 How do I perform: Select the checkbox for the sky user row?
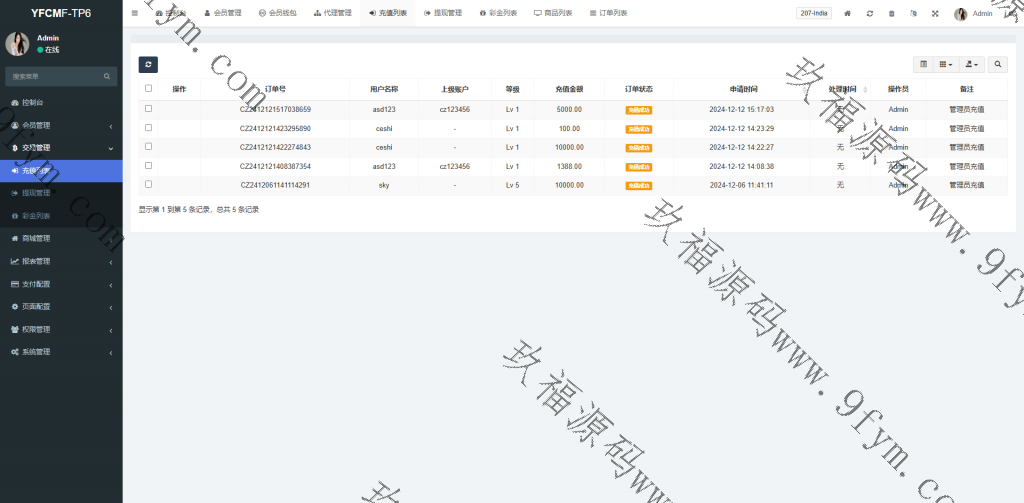point(149,185)
